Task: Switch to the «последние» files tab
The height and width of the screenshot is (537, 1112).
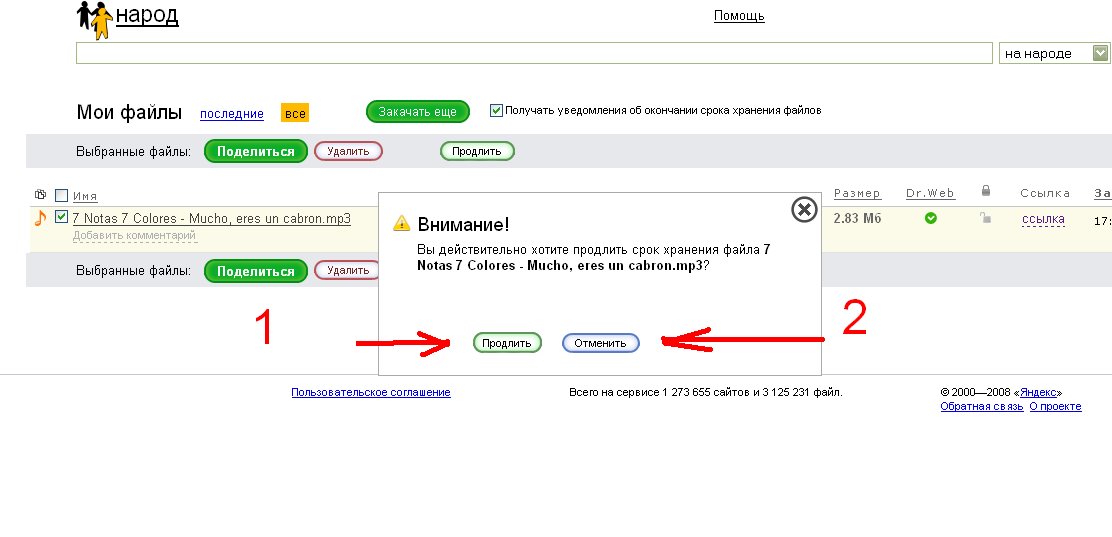Action: (232, 114)
